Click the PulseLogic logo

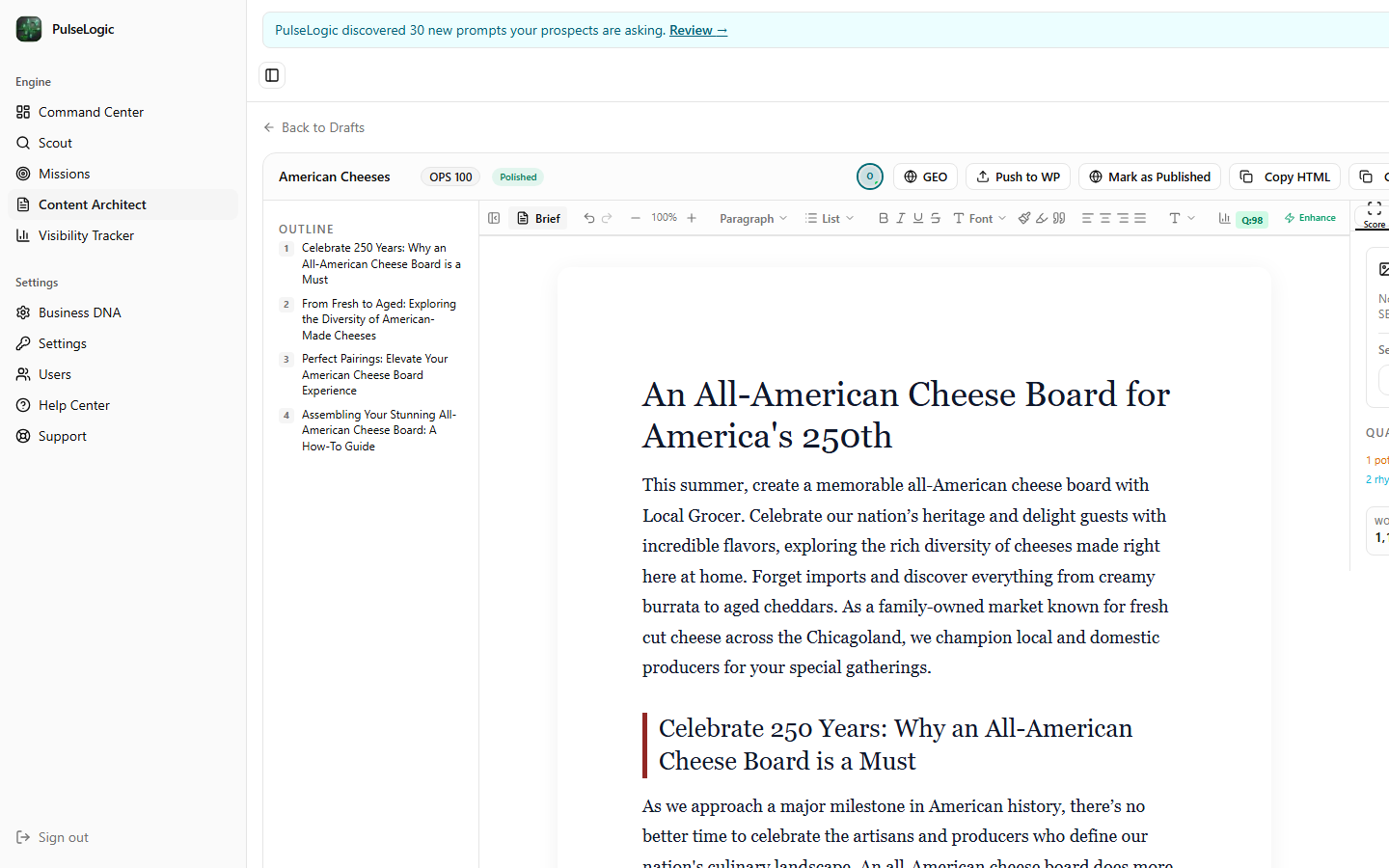pos(29,29)
